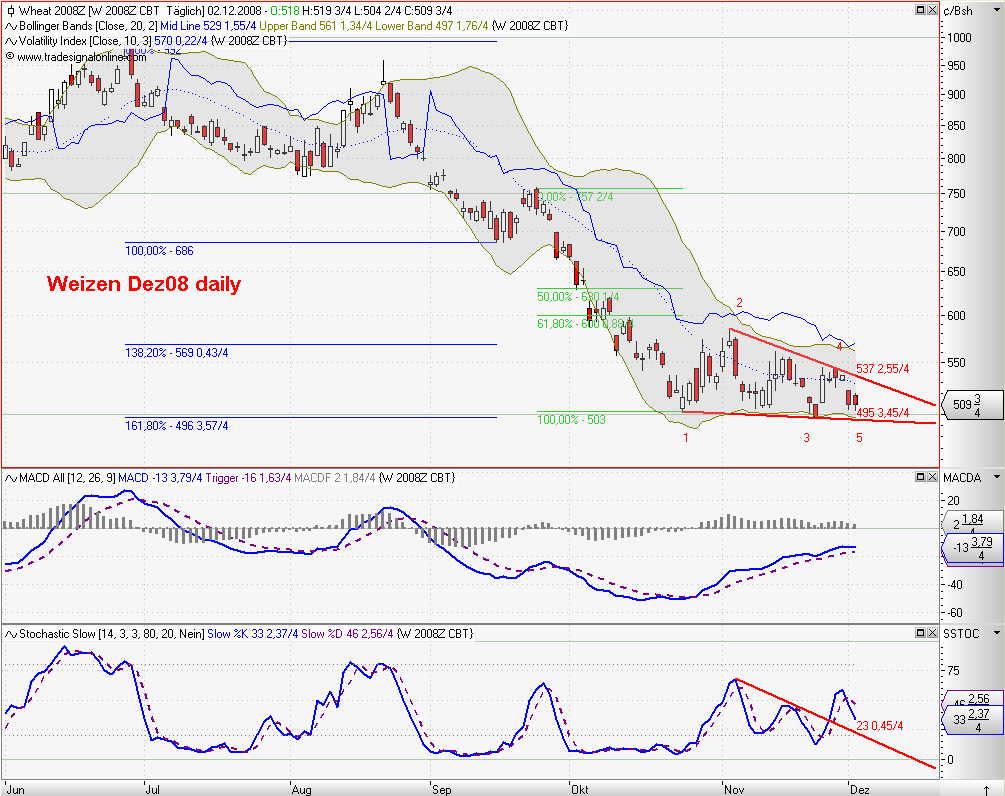Click the candlestick icon beside Wheat 2008Z
Image resolution: width=1005 pixels, height=796 pixels.
[10, 11]
